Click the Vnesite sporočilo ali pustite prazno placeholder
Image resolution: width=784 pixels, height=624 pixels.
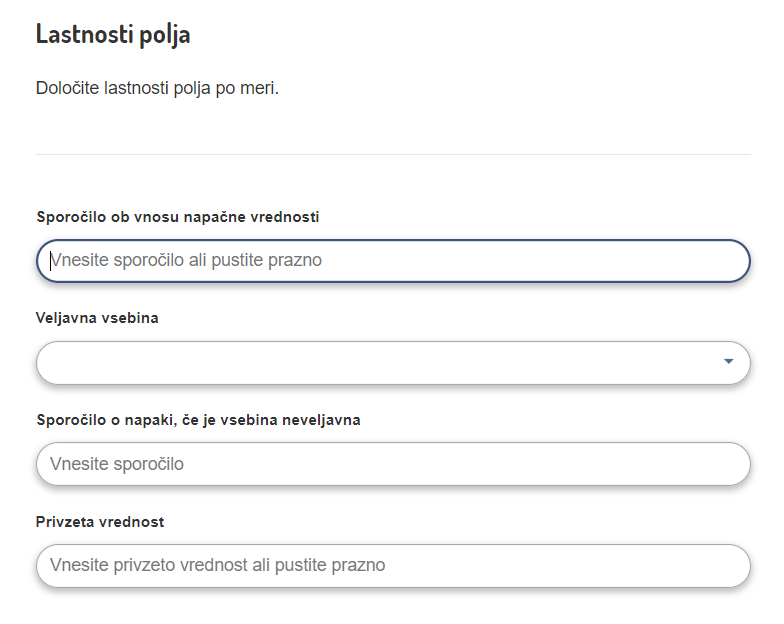coord(186,260)
